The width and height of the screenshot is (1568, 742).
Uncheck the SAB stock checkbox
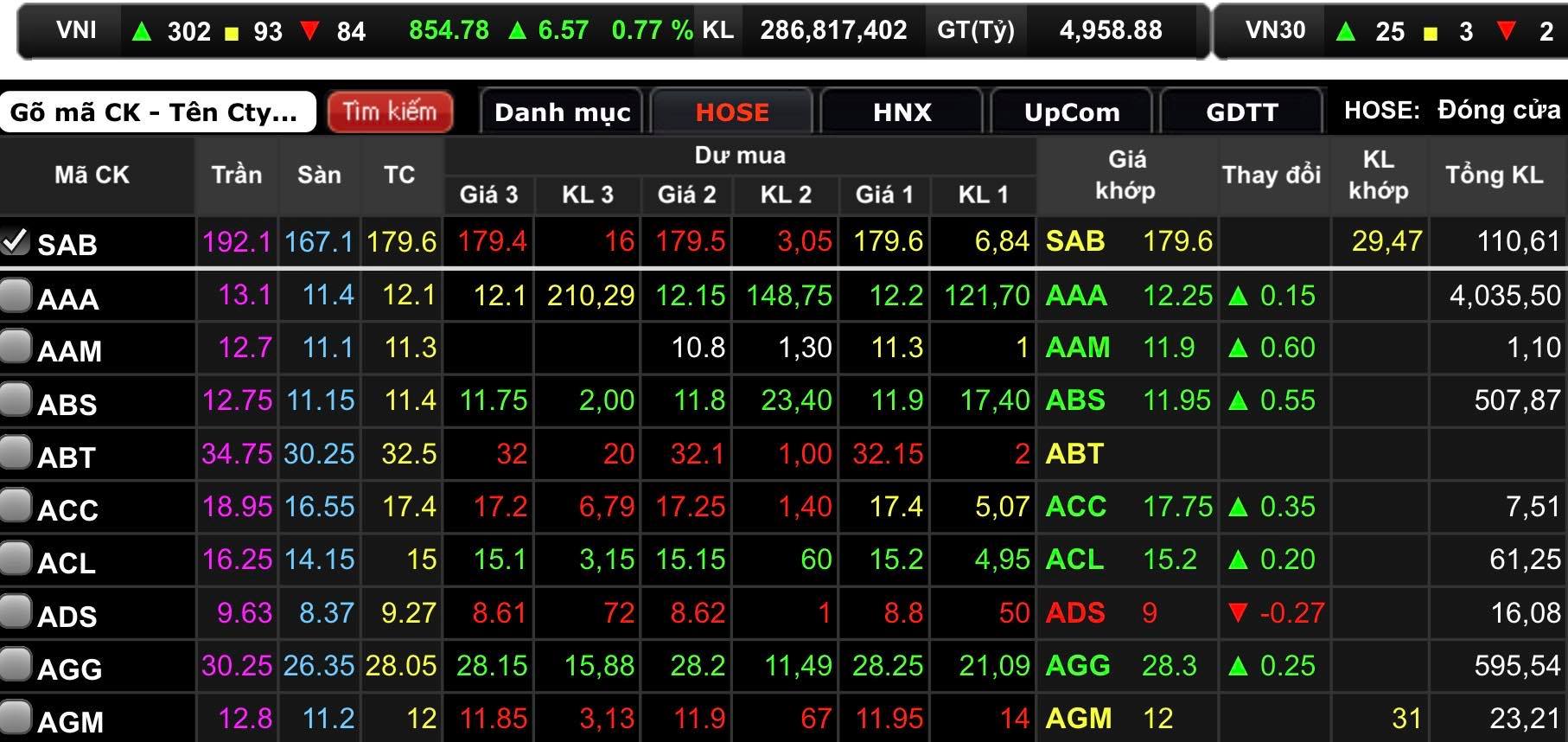(16, 241)
